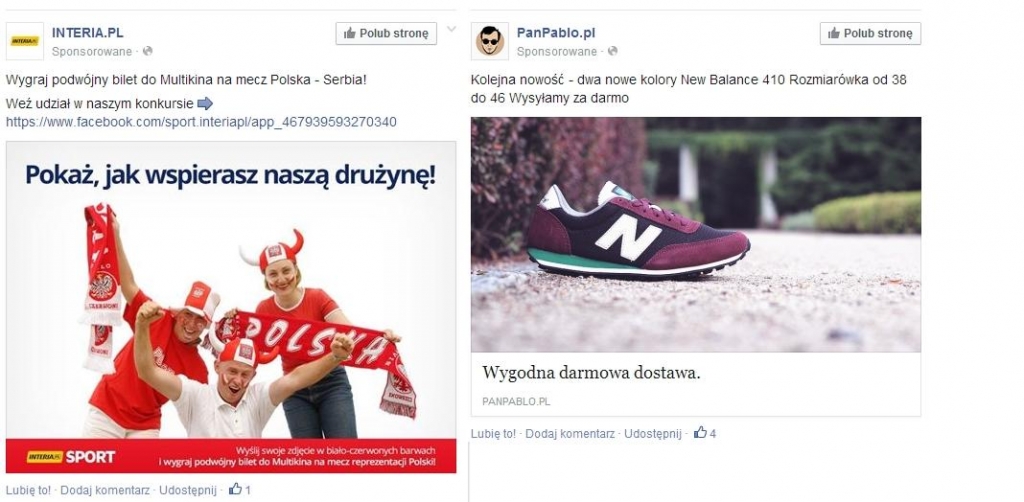Like the PanPablo.pl page with Polub stronę

point(871,33)
